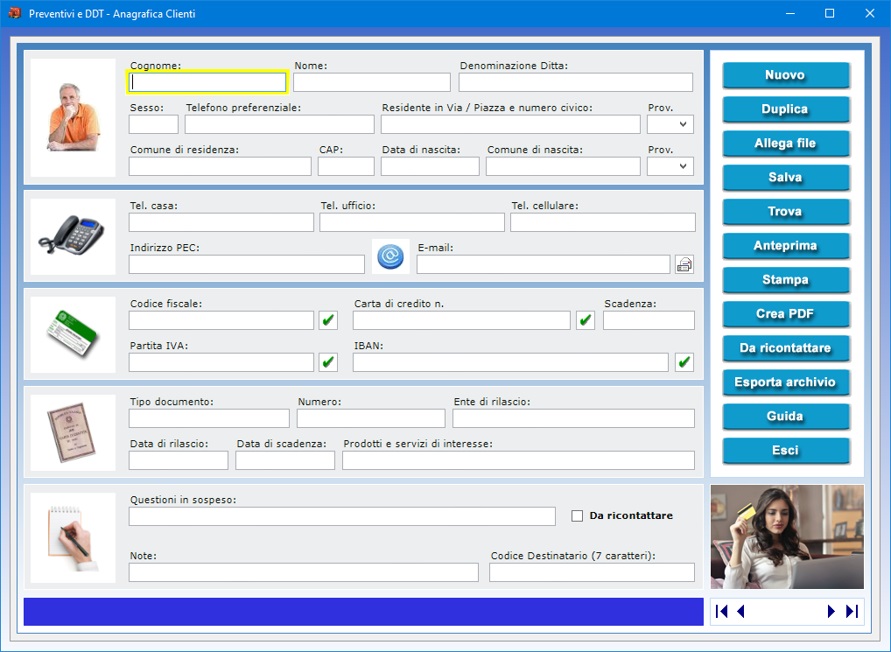Focus the Prodotti e servizi di interesse field
The height and width of the screenshot is (652, 891).
tap(518, 460)
